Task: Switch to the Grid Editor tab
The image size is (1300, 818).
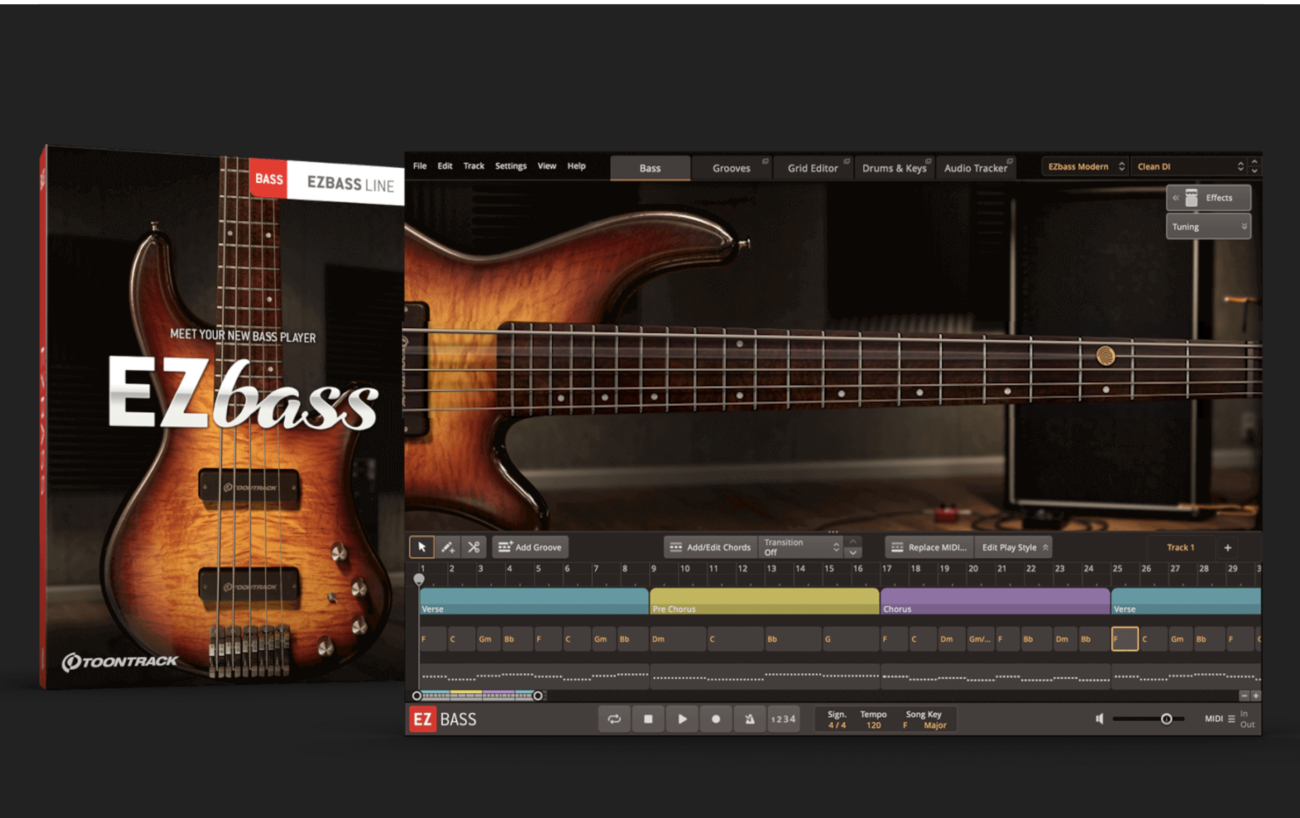Action: 812,168
